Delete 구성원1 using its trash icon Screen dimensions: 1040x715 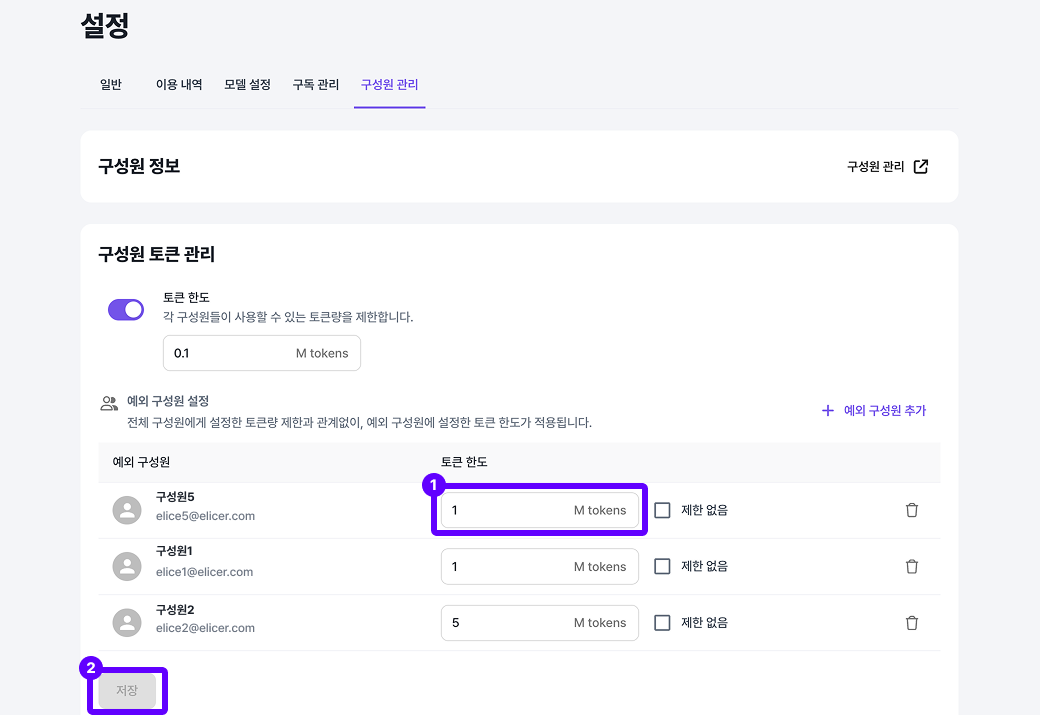click(911, 566)
